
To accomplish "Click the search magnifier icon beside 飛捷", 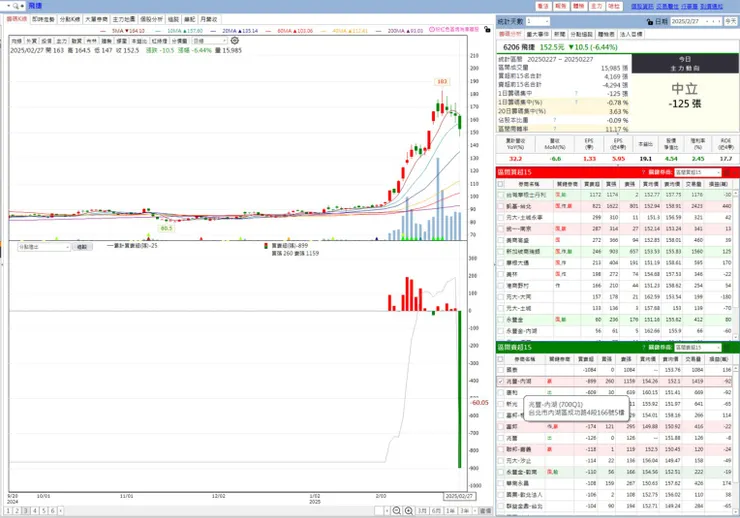I will 16,6.
